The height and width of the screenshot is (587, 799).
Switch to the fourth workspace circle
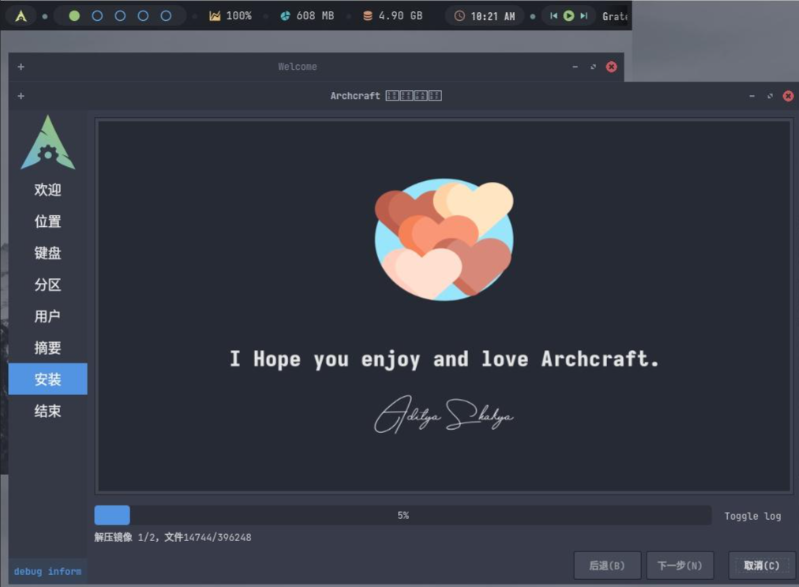143,16
